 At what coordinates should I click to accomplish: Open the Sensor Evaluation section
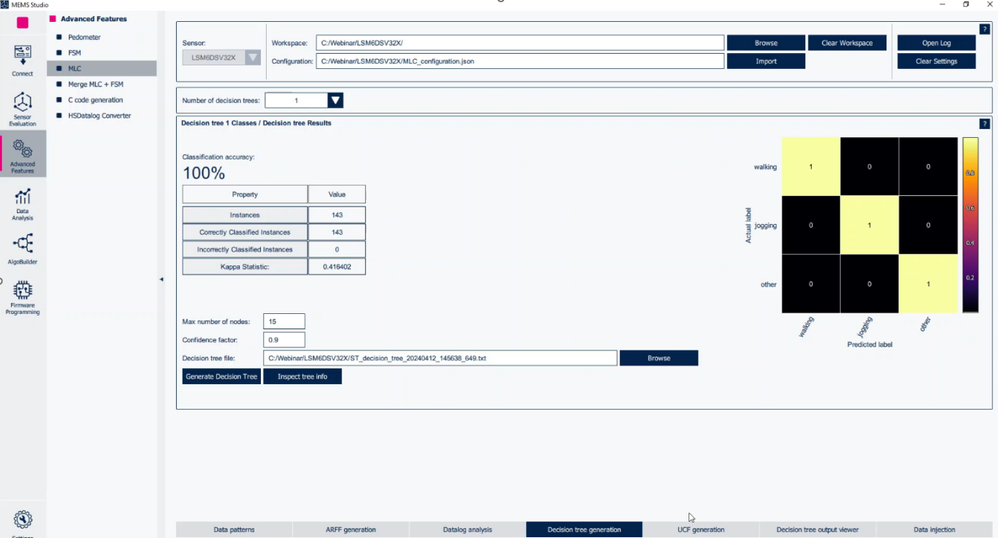click(x=22, y=108)
